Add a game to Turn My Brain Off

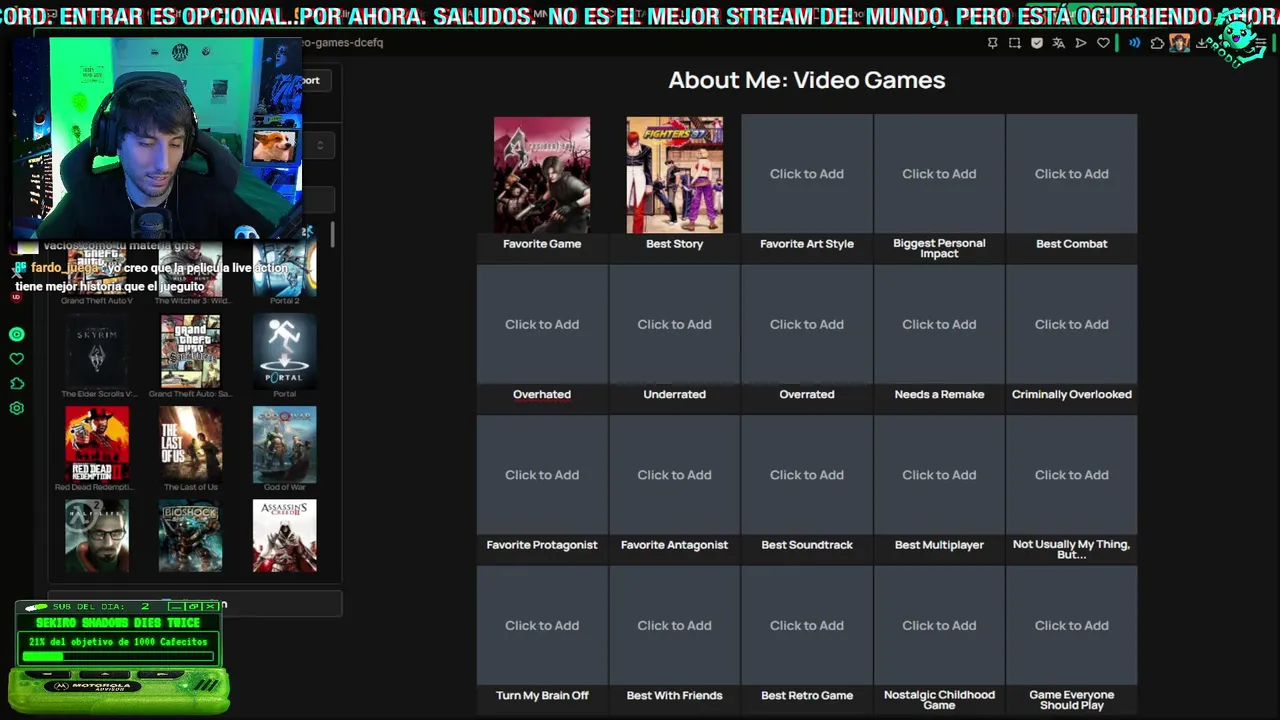[542, 625]
